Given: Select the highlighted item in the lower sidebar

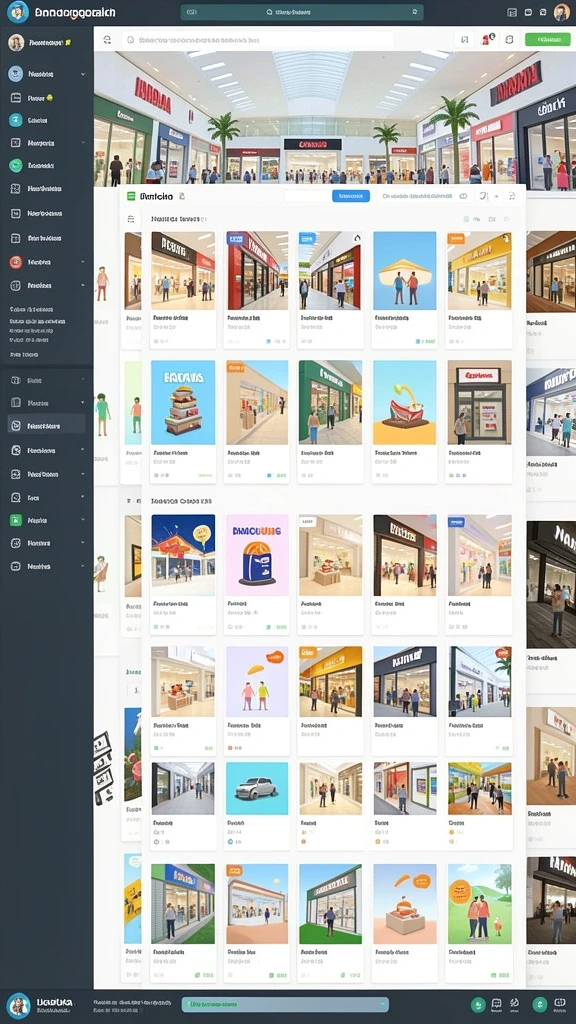Looking at the screenshot, I should [46, 426].
